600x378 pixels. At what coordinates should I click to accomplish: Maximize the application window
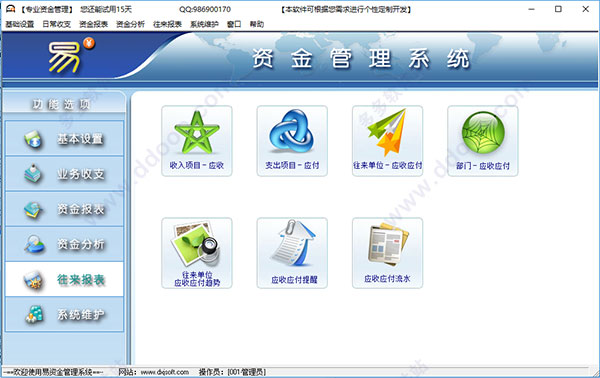click(x=558, y=9)
